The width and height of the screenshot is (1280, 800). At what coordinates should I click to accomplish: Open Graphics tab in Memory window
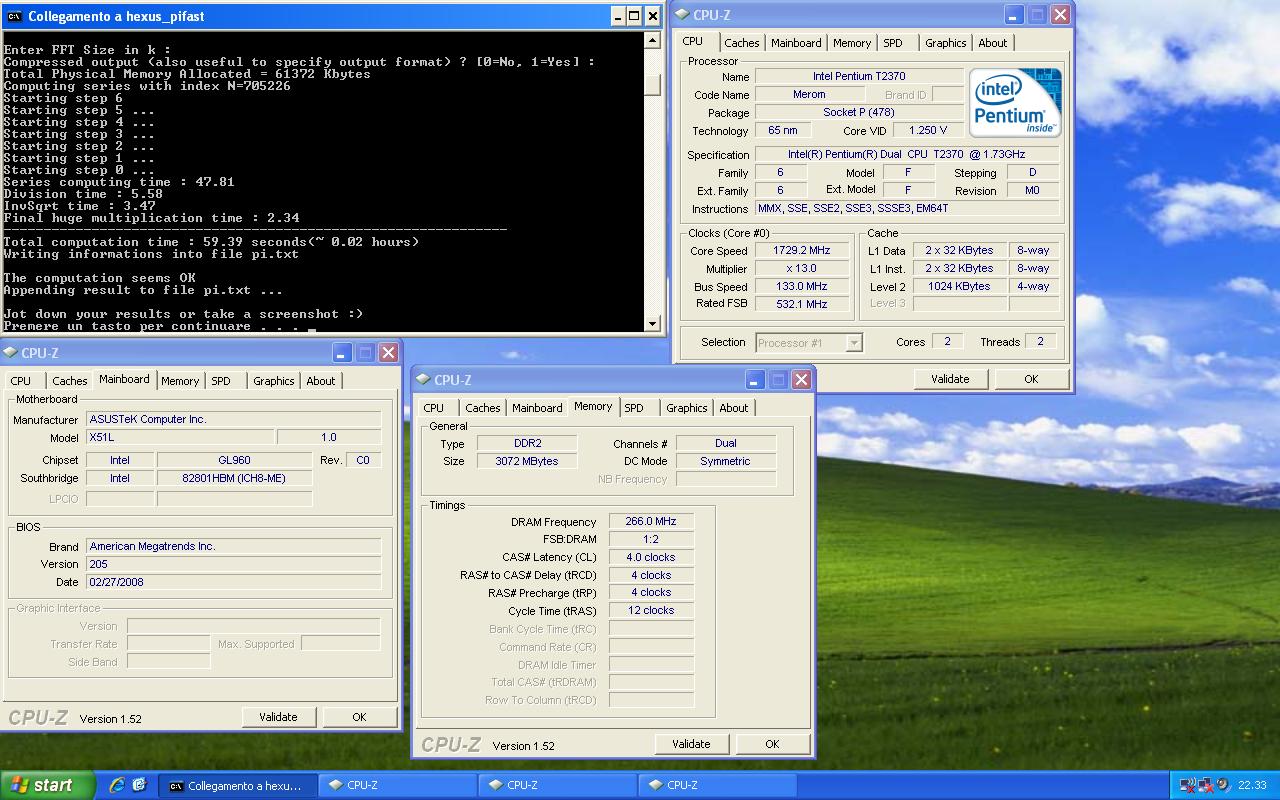tap(686, 408)
